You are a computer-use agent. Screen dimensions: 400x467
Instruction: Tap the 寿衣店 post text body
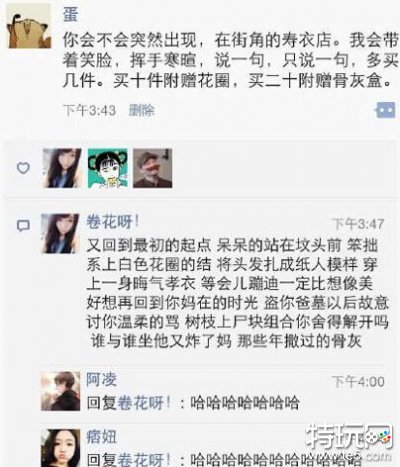point(230,60)
